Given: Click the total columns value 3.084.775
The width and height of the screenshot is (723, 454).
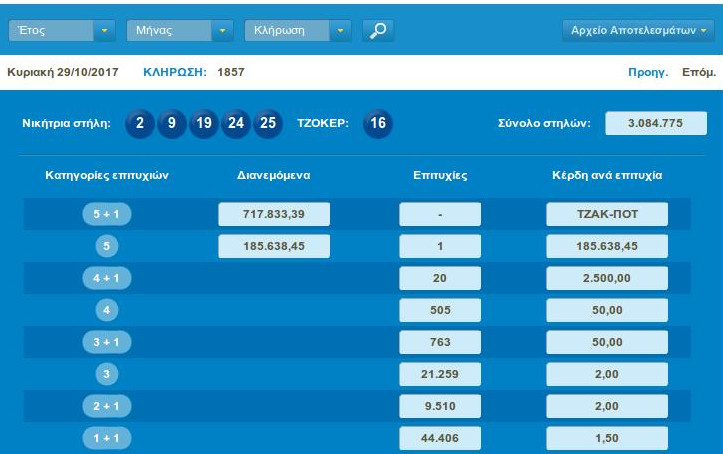Looking at the screenshot, I should click(x=656, y=123).
